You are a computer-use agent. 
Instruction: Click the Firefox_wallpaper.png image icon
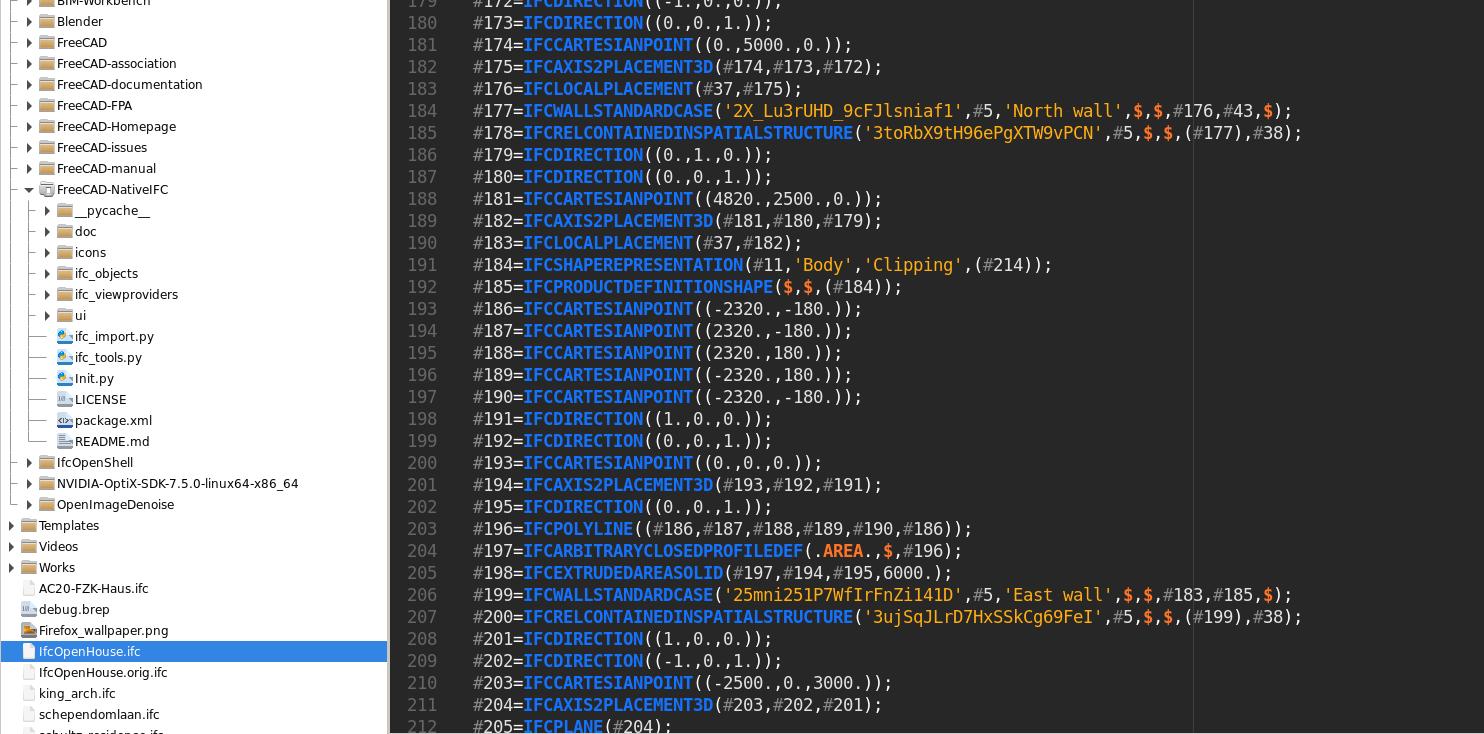coord(29,631)
